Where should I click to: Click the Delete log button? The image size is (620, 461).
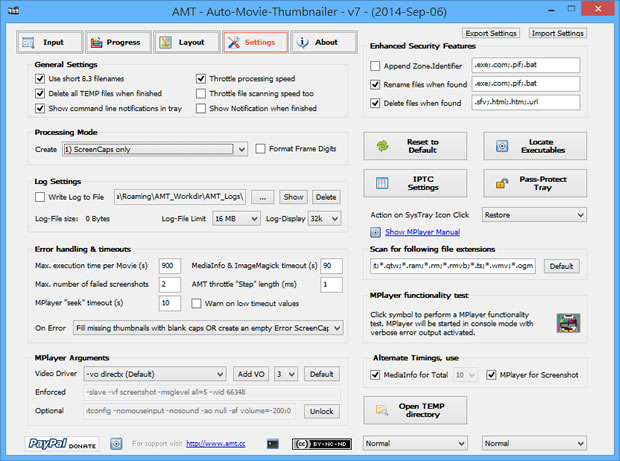(326, 197)
